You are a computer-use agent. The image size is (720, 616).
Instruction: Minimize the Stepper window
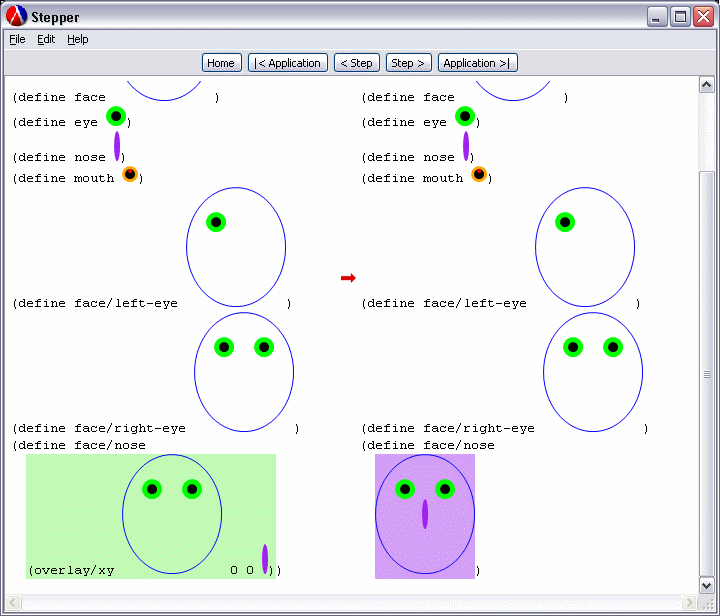click(x=657, y=17)
